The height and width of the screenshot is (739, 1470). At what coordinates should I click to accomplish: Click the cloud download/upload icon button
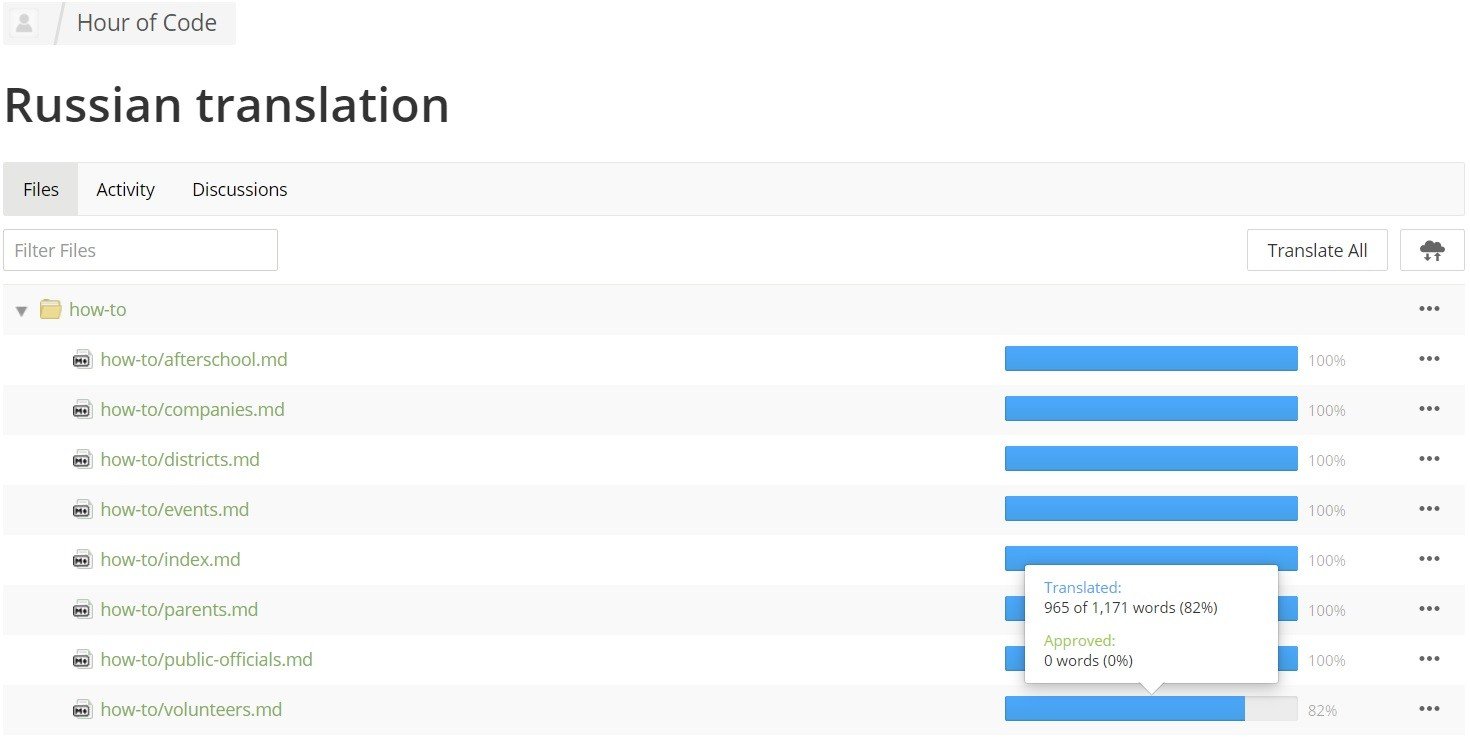point(1432,250)
